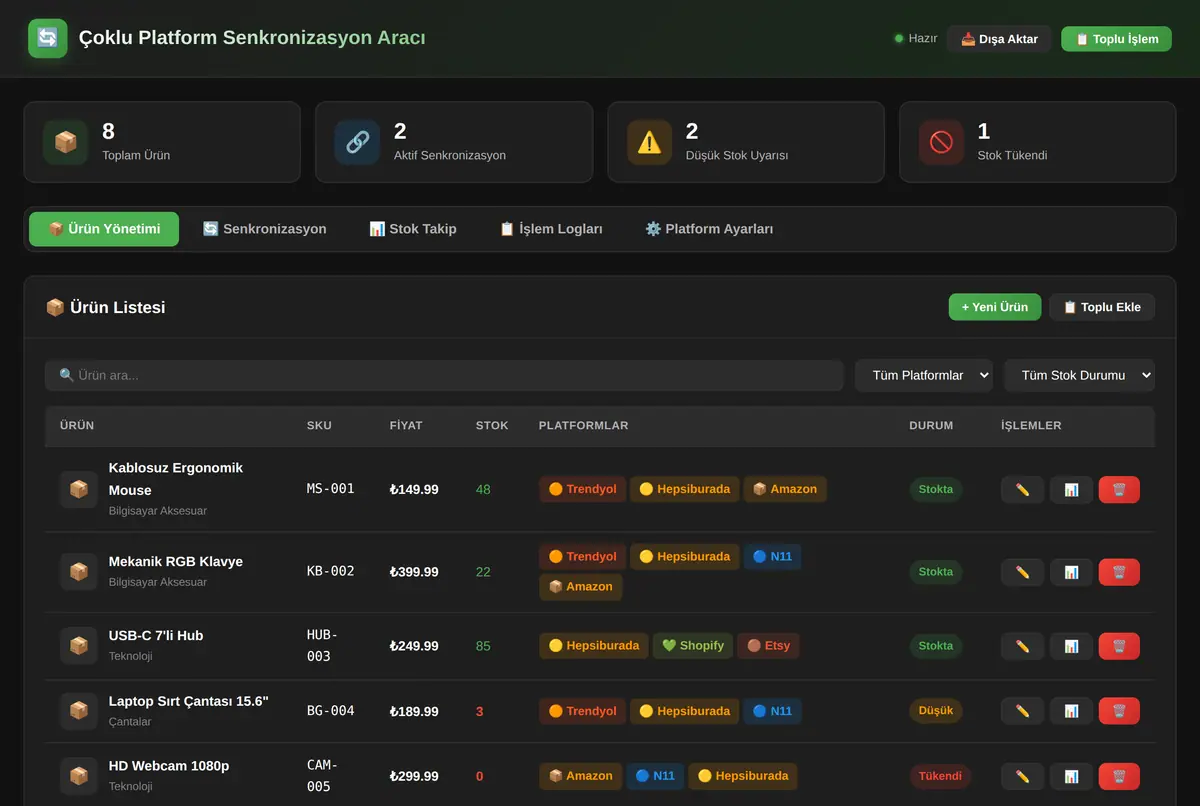
Task: Edit the Kablosuz Ergonomik Mouse product
Action: click(1022, 490)
